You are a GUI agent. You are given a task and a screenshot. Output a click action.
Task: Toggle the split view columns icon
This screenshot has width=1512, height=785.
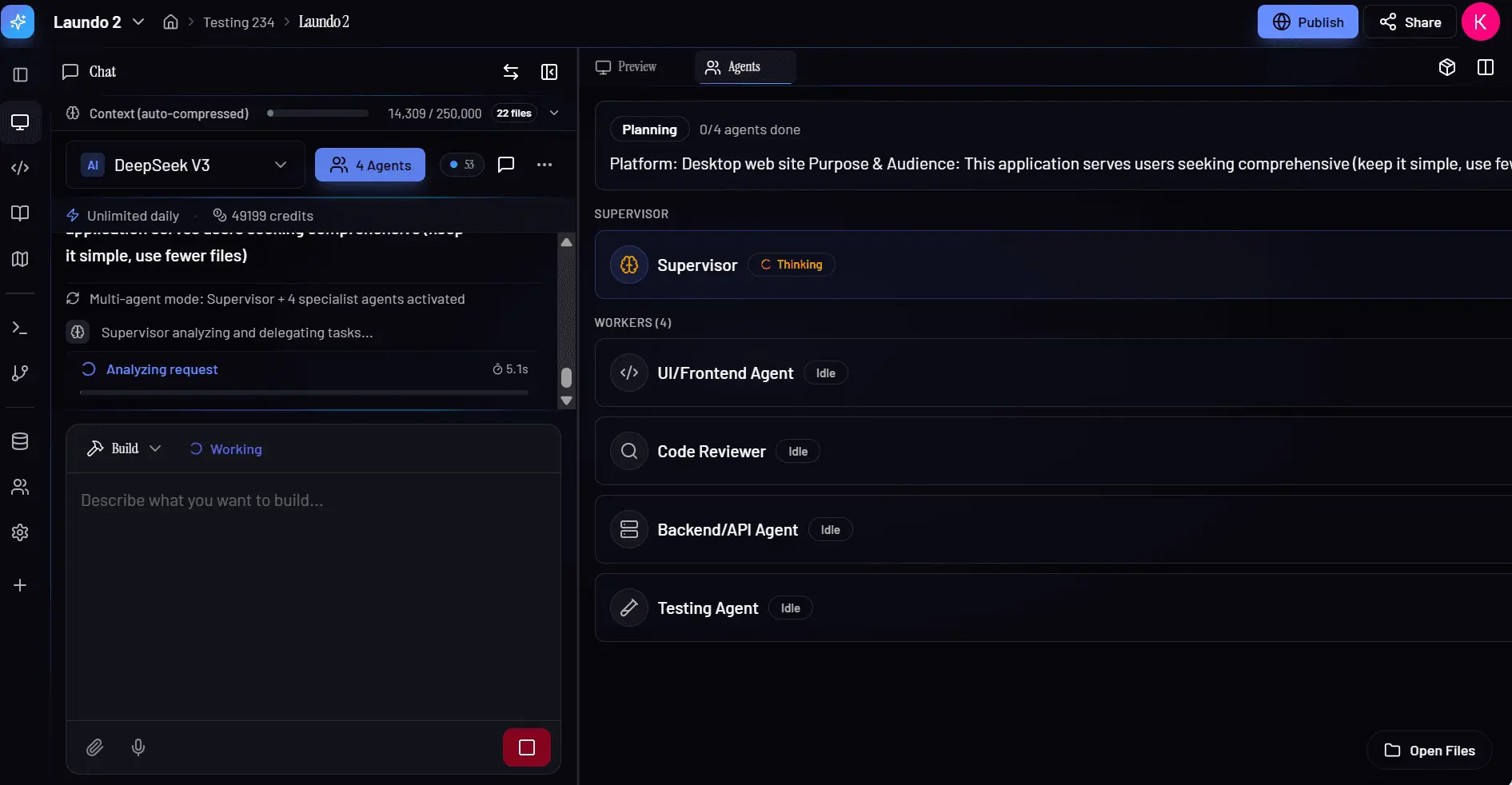coord(1486,67)
